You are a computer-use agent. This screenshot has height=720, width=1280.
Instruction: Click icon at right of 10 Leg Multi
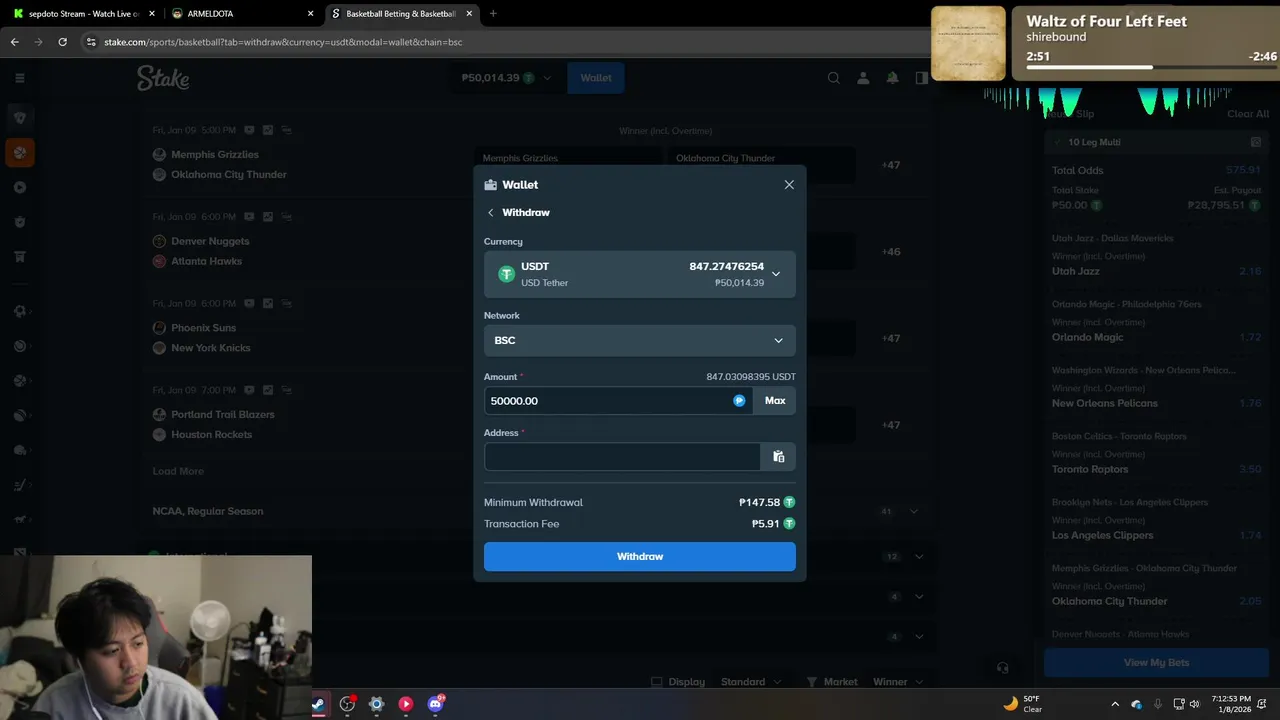click(1256, 142)
